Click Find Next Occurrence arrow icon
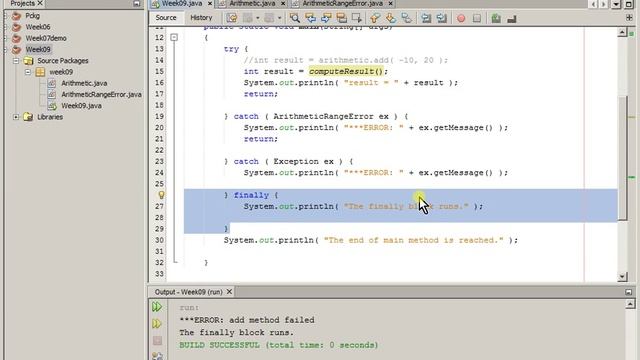 (x=326, y=18)
